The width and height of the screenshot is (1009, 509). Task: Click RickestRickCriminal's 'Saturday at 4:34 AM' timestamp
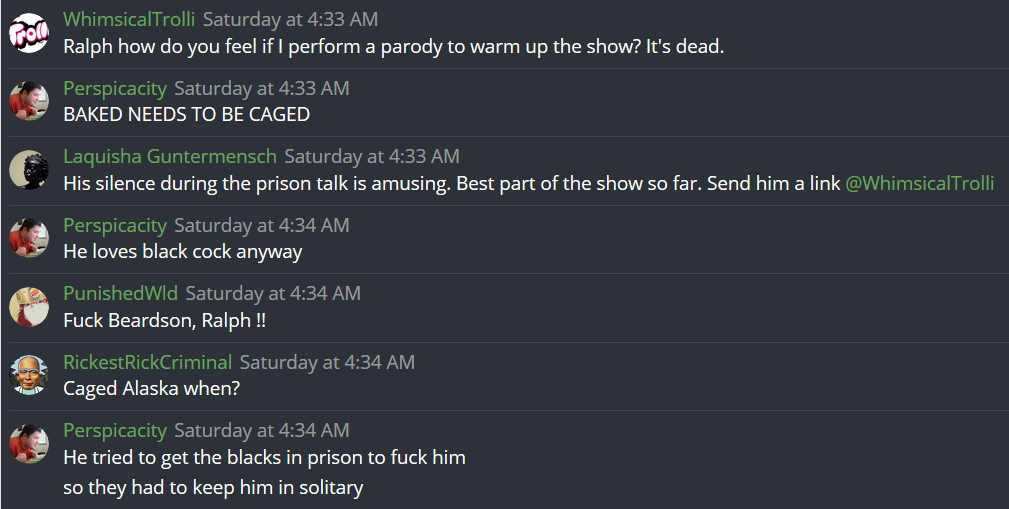(327, 362)
